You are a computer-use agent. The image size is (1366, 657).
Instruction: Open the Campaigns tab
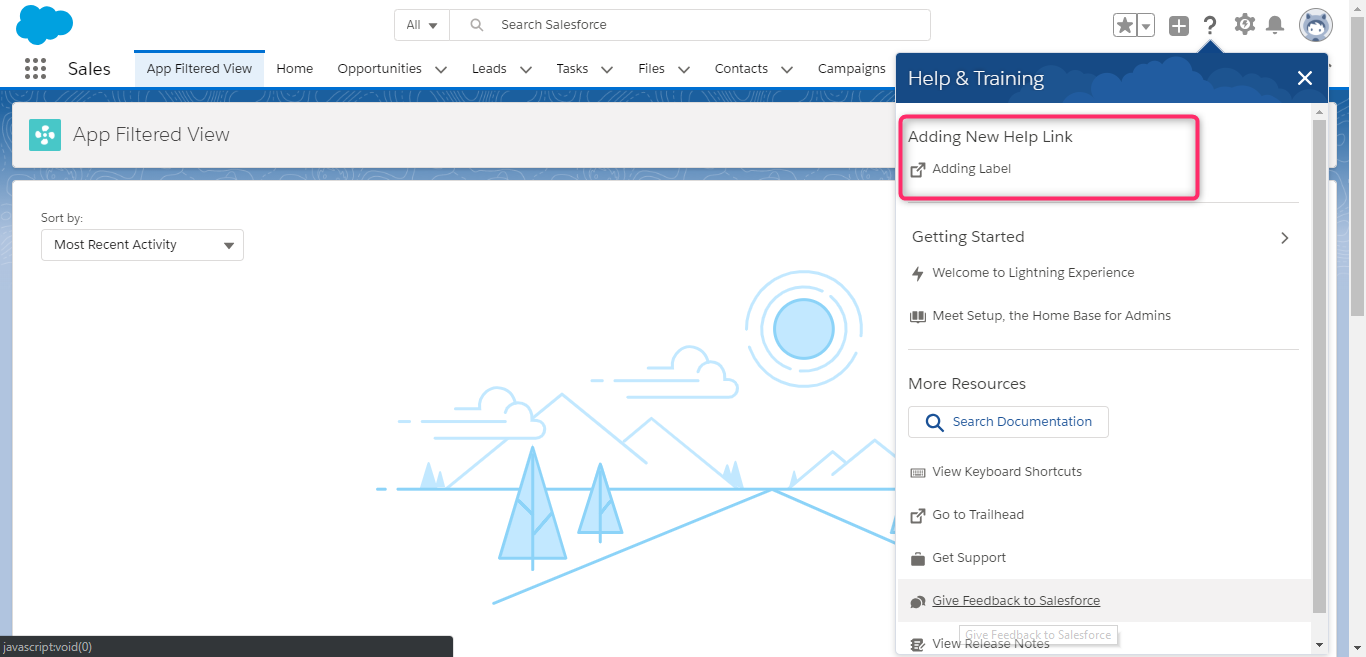coord(852,69)
